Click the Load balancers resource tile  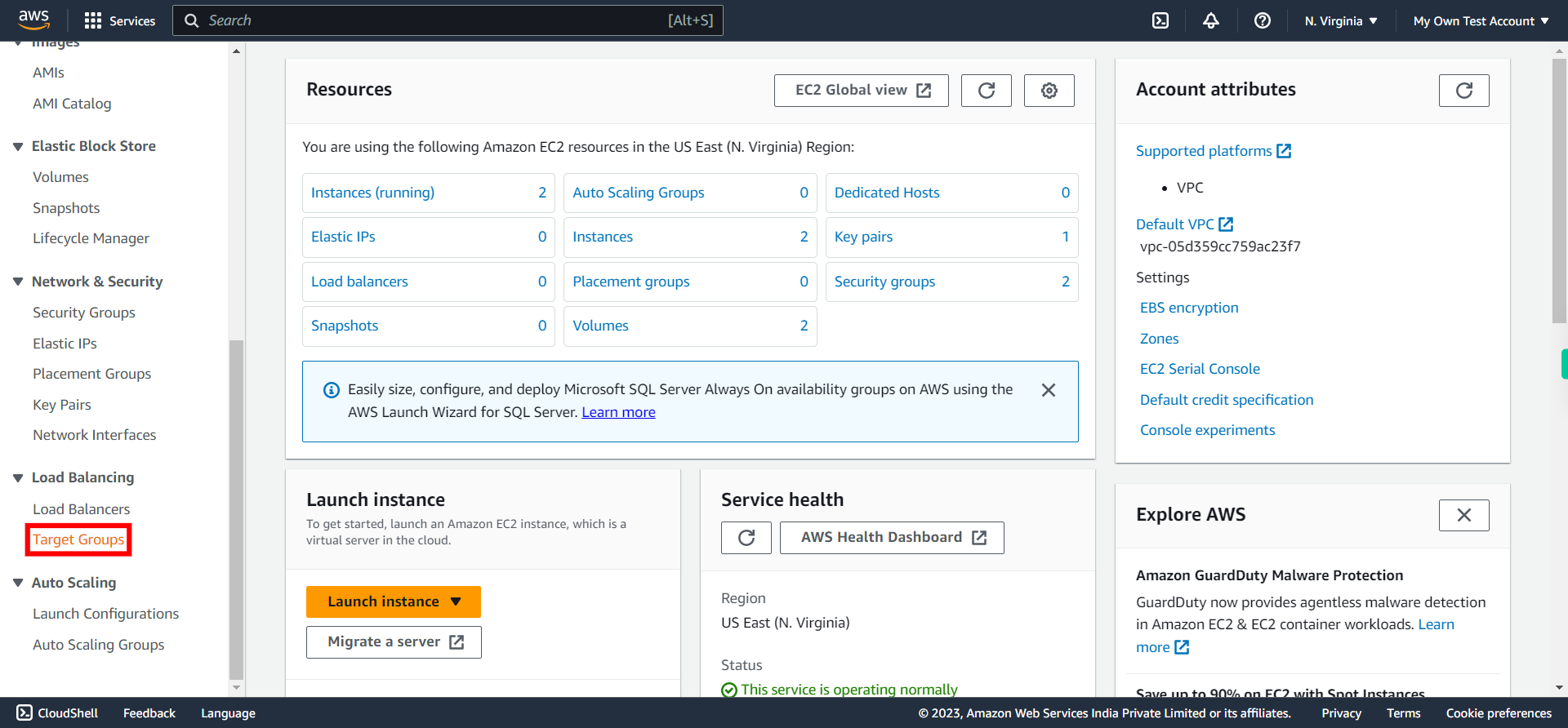pyautogui.click(x=428, y=282)
